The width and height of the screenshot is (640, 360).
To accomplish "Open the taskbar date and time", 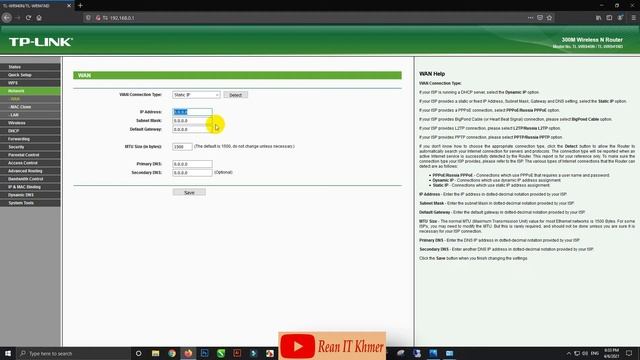I will coord(611,353).
